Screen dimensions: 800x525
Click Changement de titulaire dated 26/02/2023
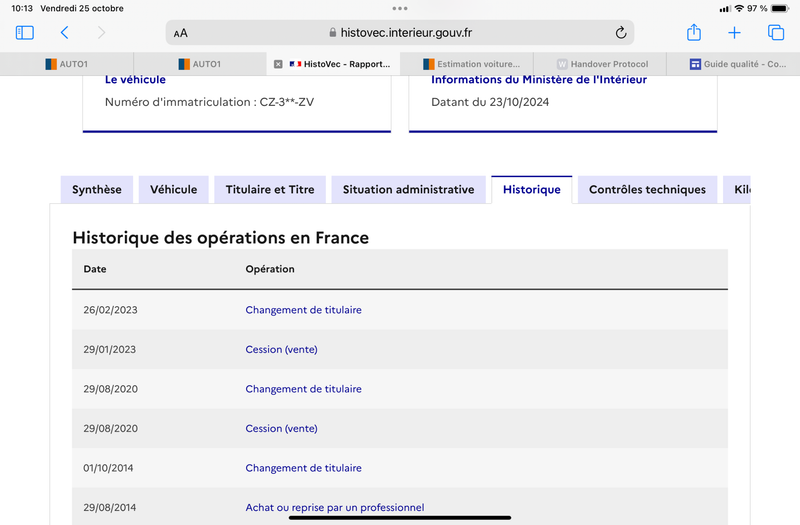tap(303, 310)
